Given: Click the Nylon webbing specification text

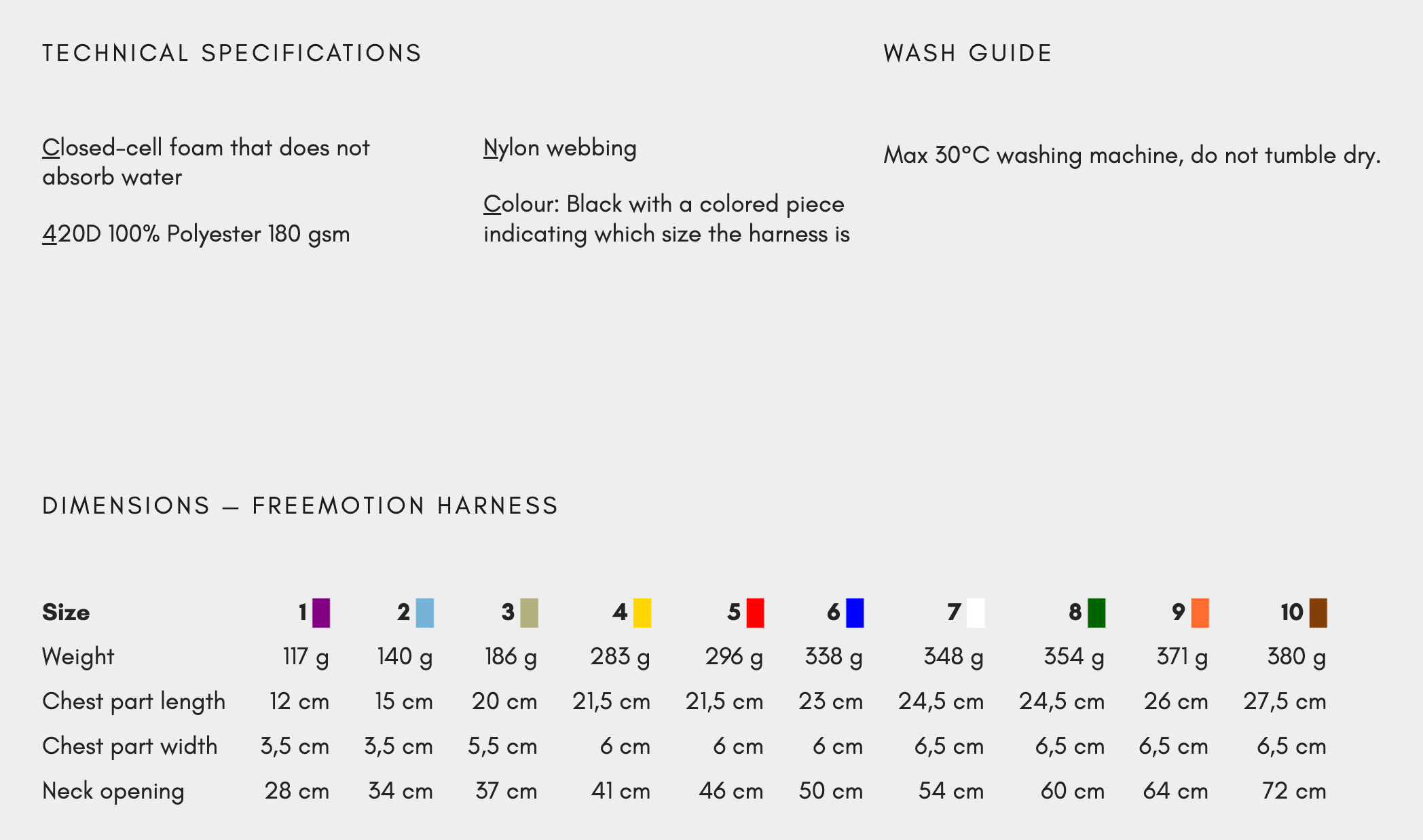Looking at the screenshot, I should point(560,148).
